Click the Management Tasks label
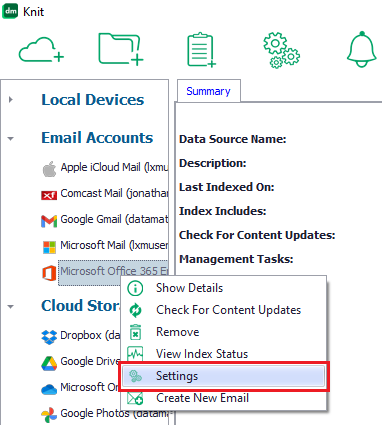This screenshot has height=425, width=382. (236, 259)
